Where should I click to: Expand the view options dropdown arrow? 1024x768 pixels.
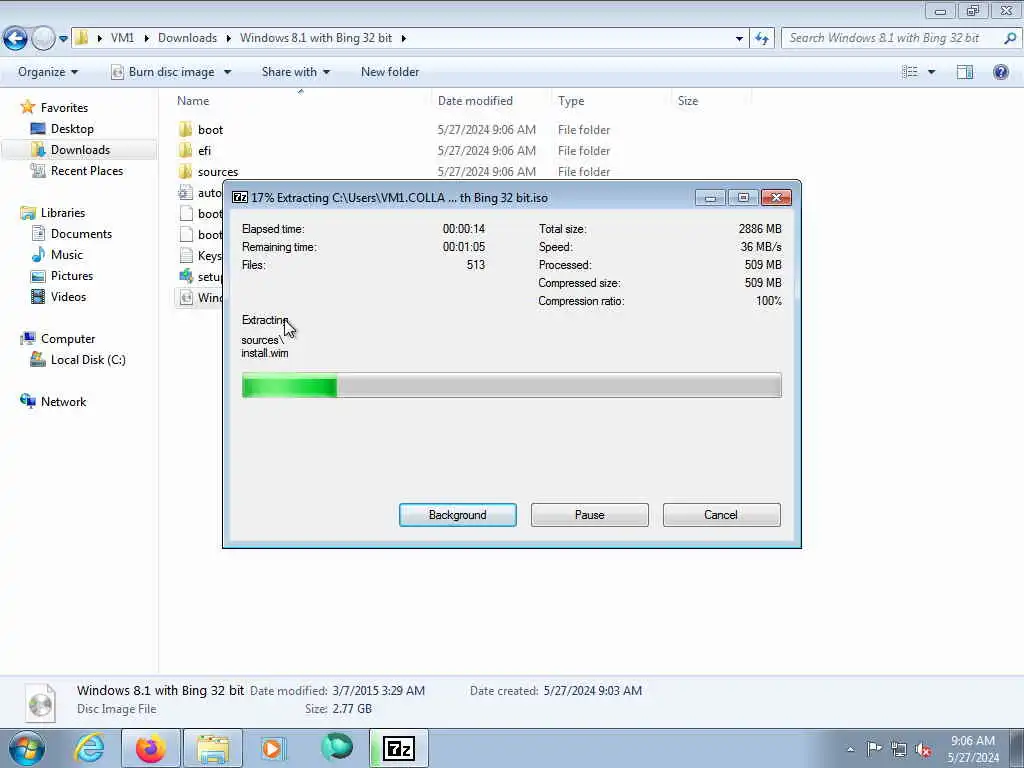[931, 72]
